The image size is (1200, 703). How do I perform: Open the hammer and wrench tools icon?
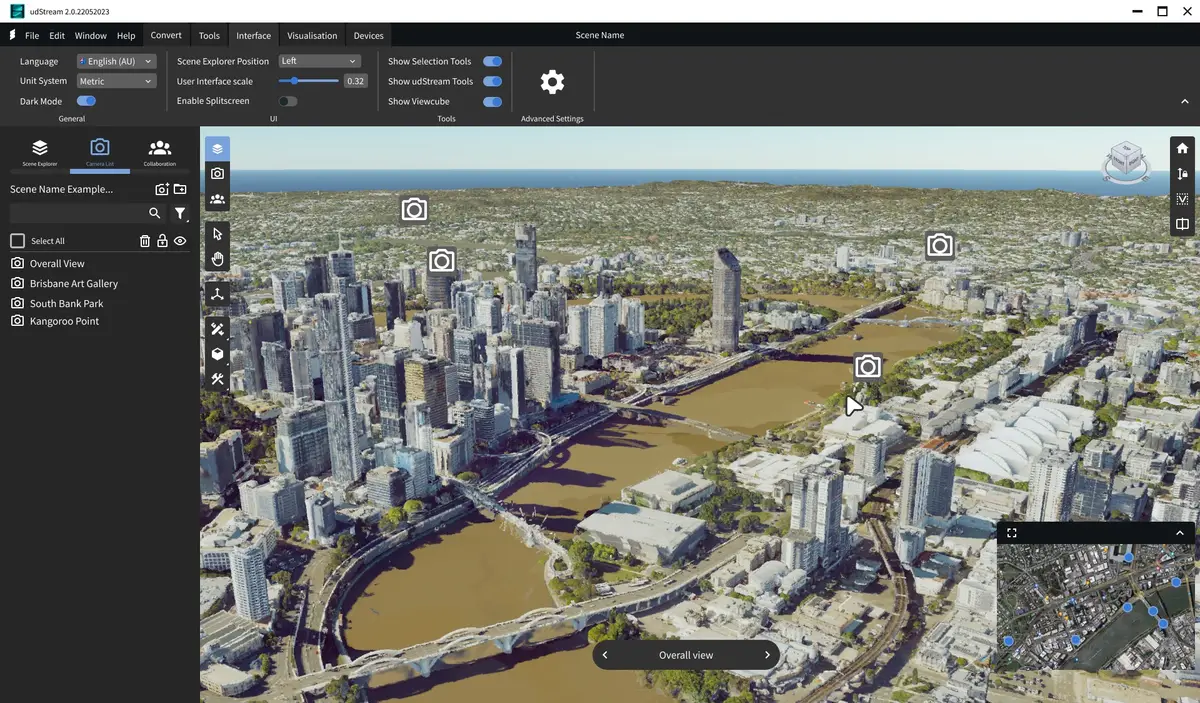217,379
